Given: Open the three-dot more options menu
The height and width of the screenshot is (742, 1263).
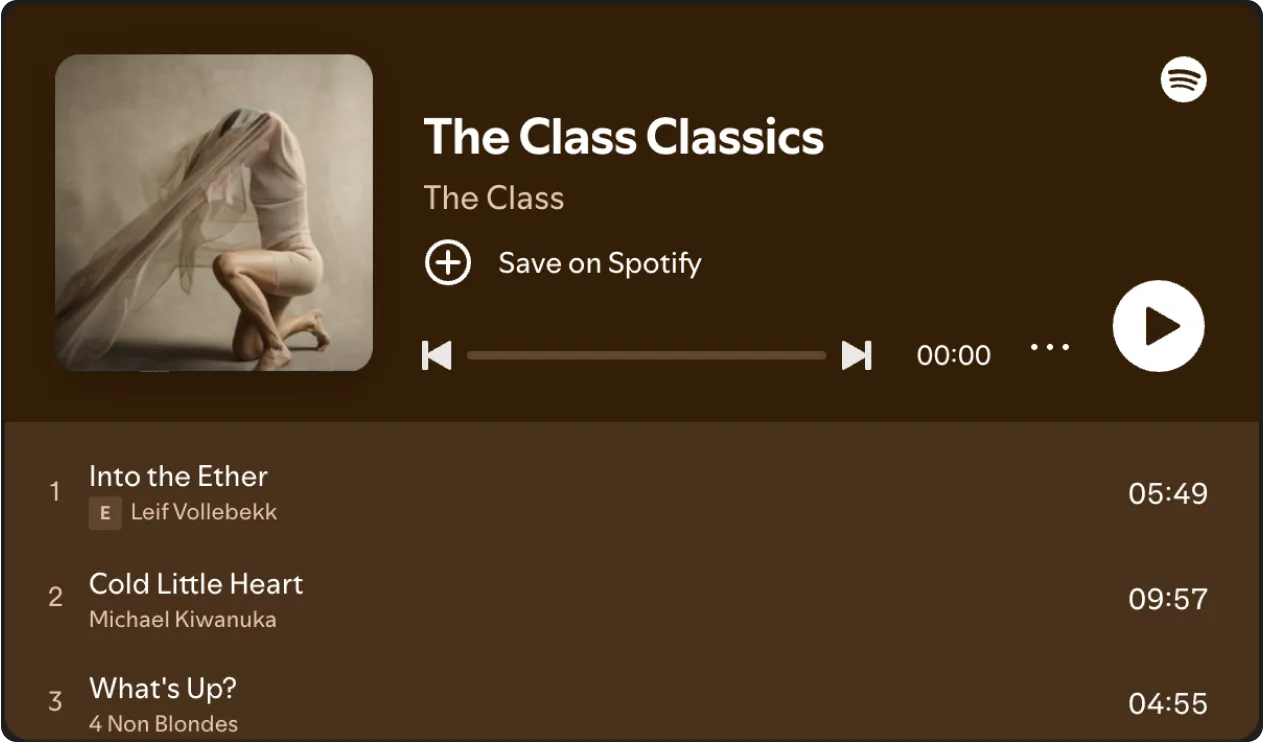Looking at the screenshot, I should (x=1050, y=347).
